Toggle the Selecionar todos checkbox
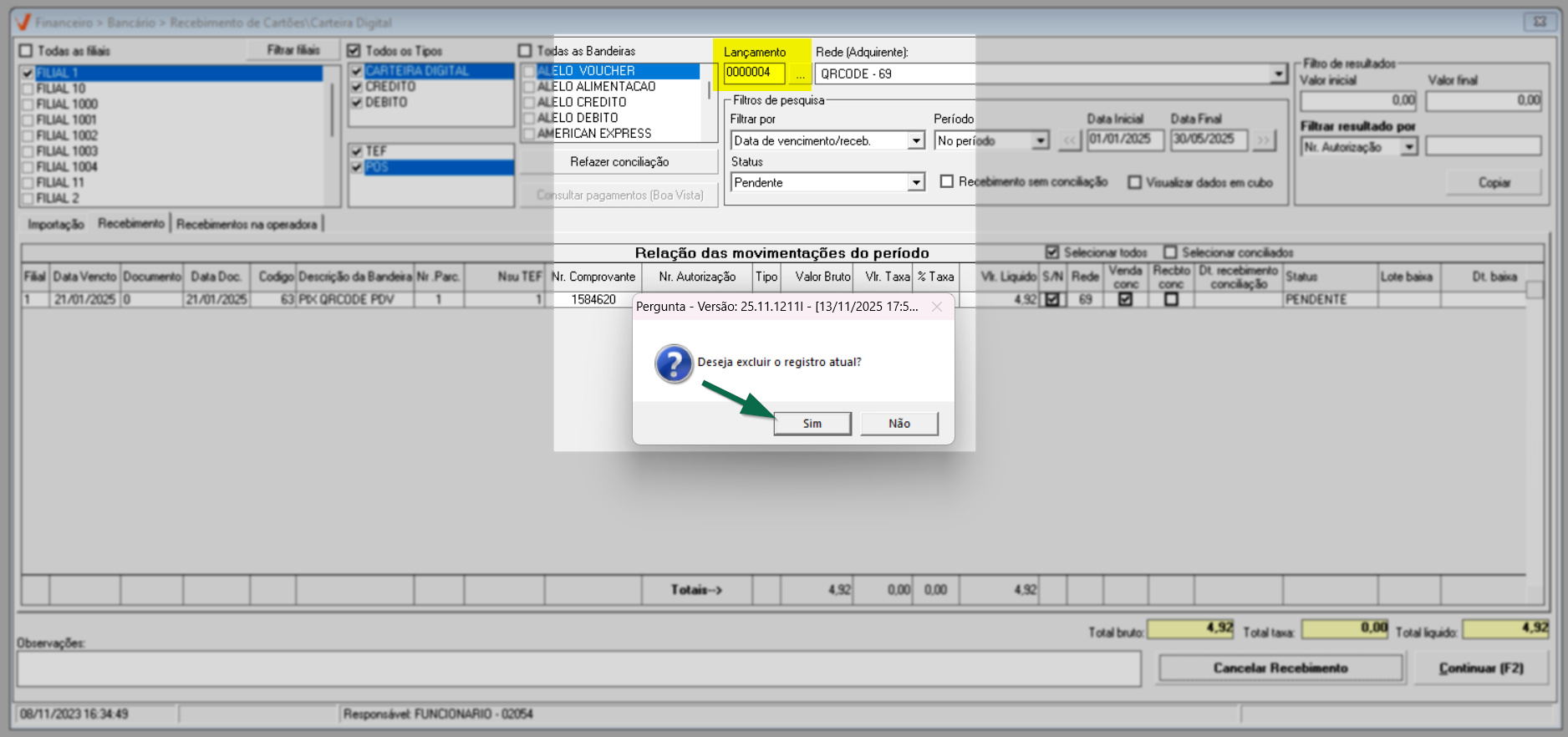 click(1052, 252)
